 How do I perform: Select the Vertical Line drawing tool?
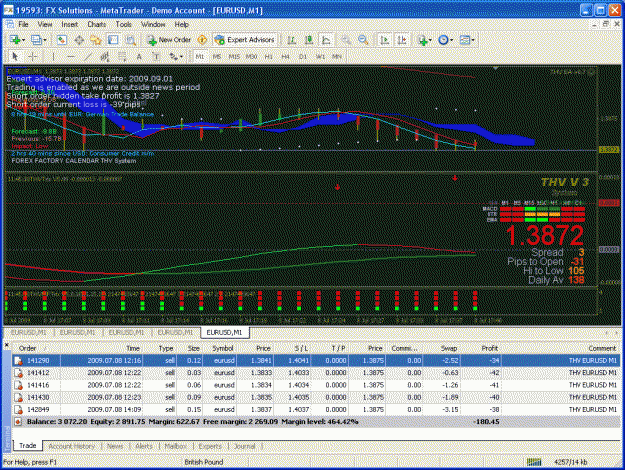click(x=53, y=57)
